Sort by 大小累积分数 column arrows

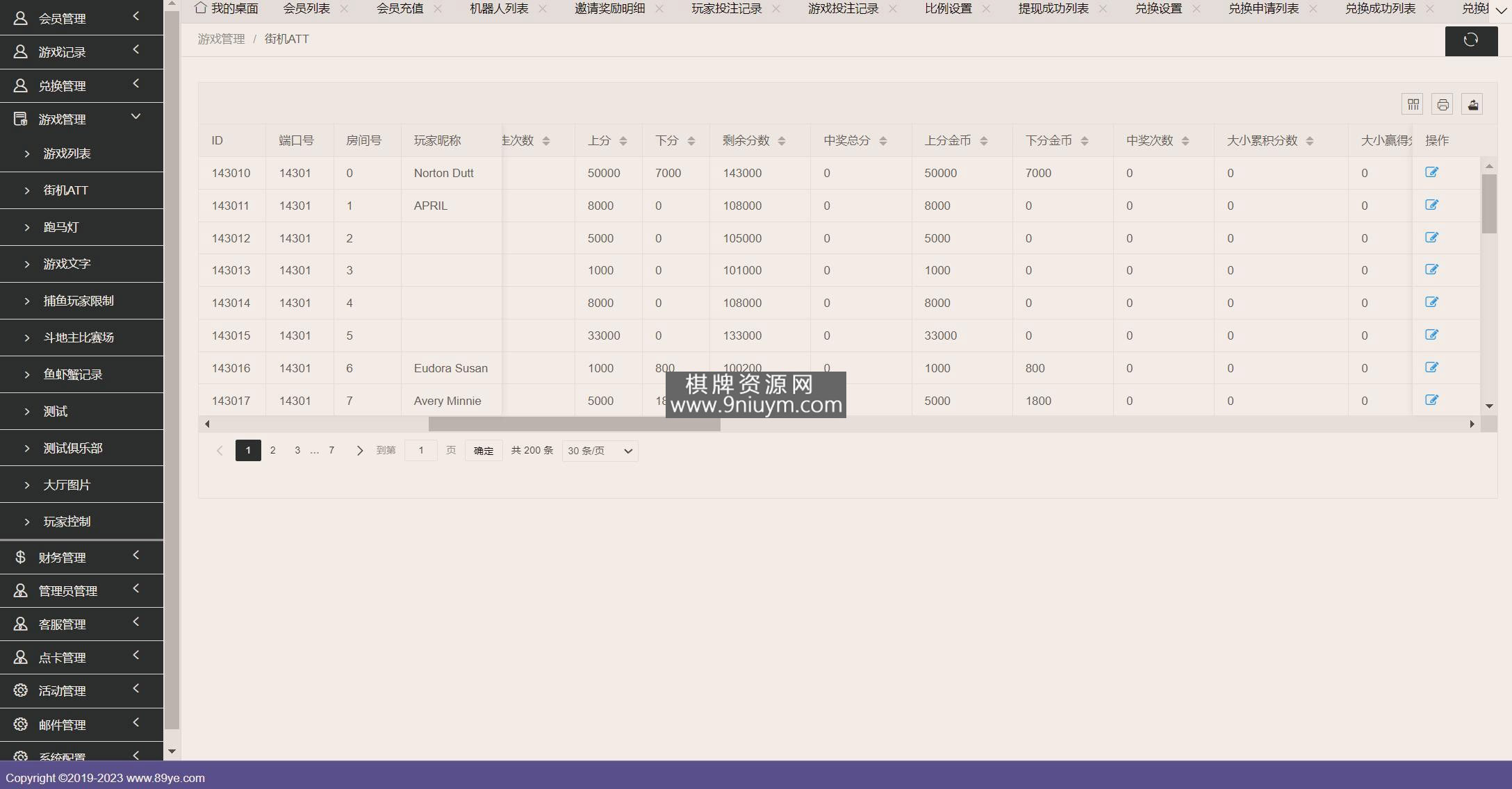point(1310,141)
